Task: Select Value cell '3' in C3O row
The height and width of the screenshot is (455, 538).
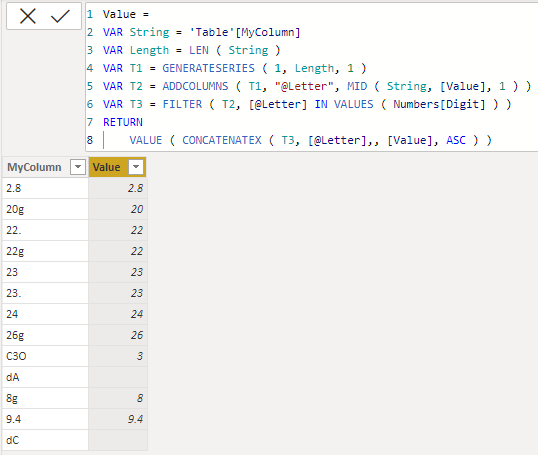Action: point(118,356)
